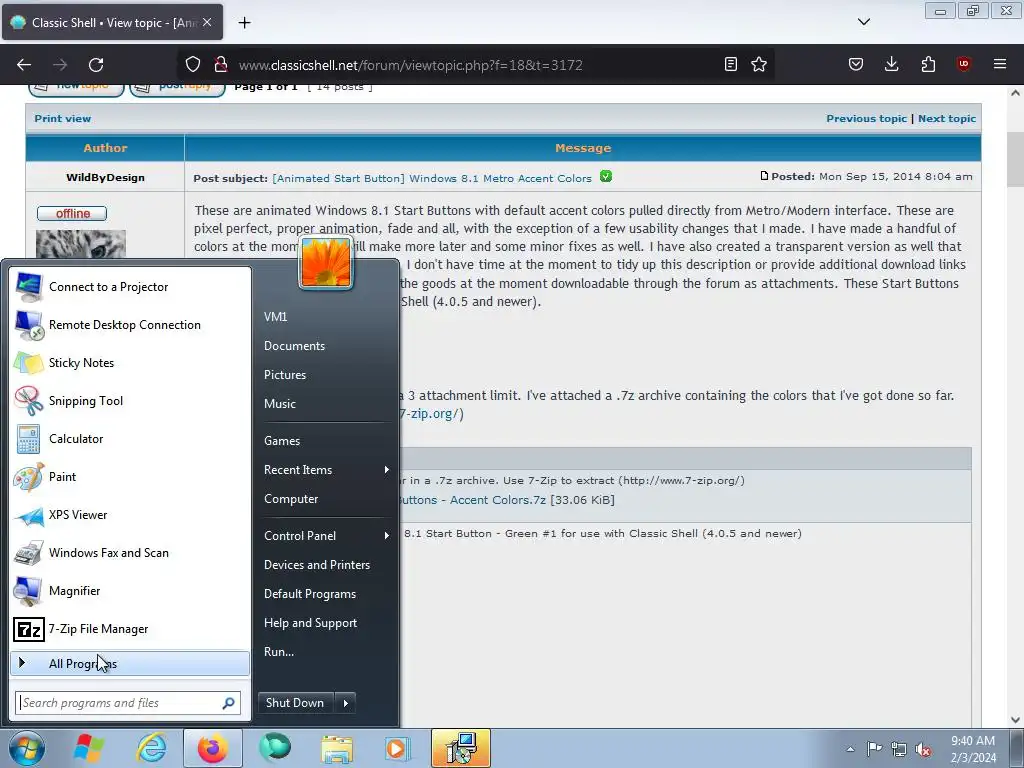Open Windows Media Player taskbar icon
Screen dimensions: 1024x768
click(x=396, y=748)
